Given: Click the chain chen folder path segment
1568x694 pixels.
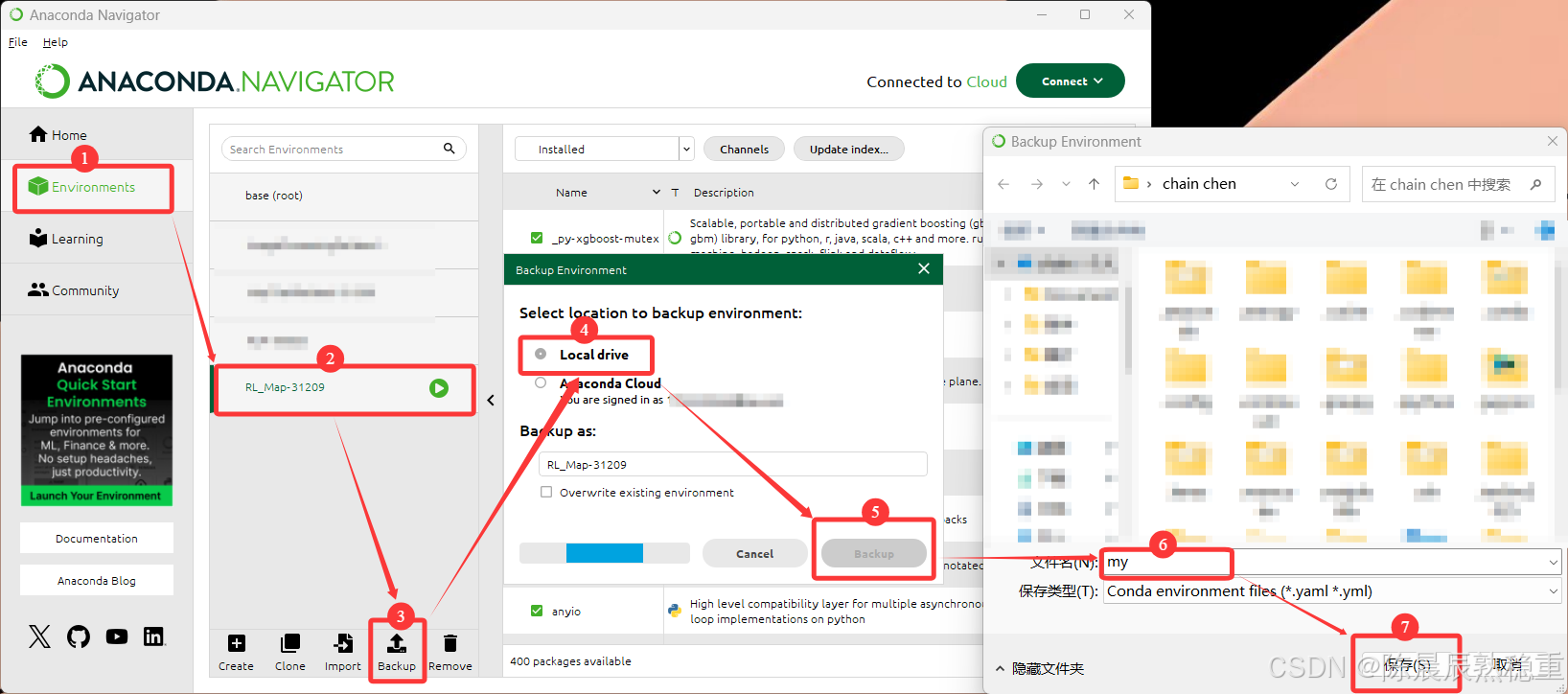Looking at the screenshot, I should pos(1199,184).
